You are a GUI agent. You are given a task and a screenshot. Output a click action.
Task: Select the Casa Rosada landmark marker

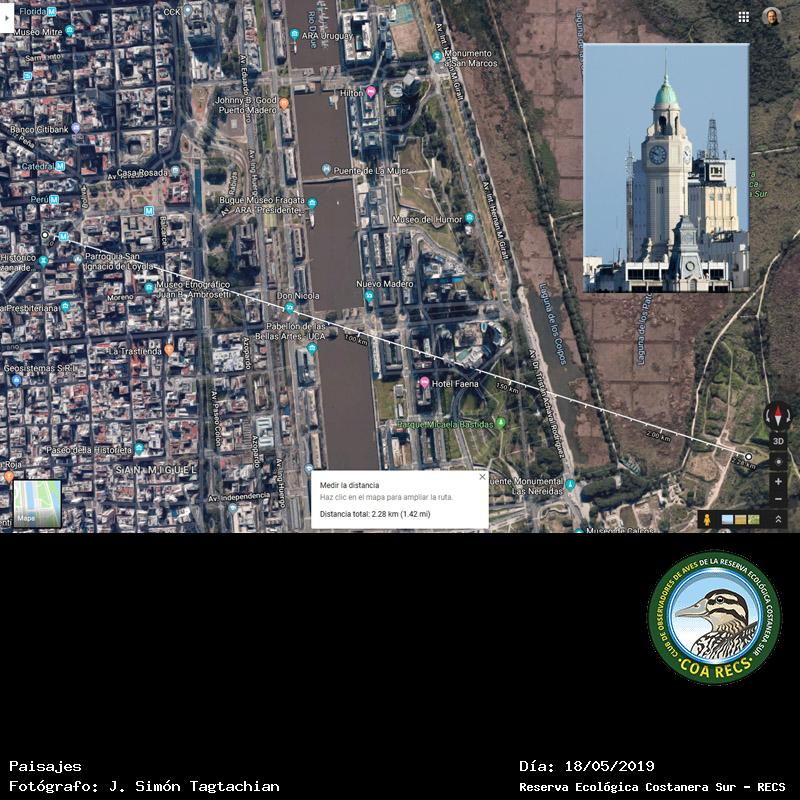point(175,172)
